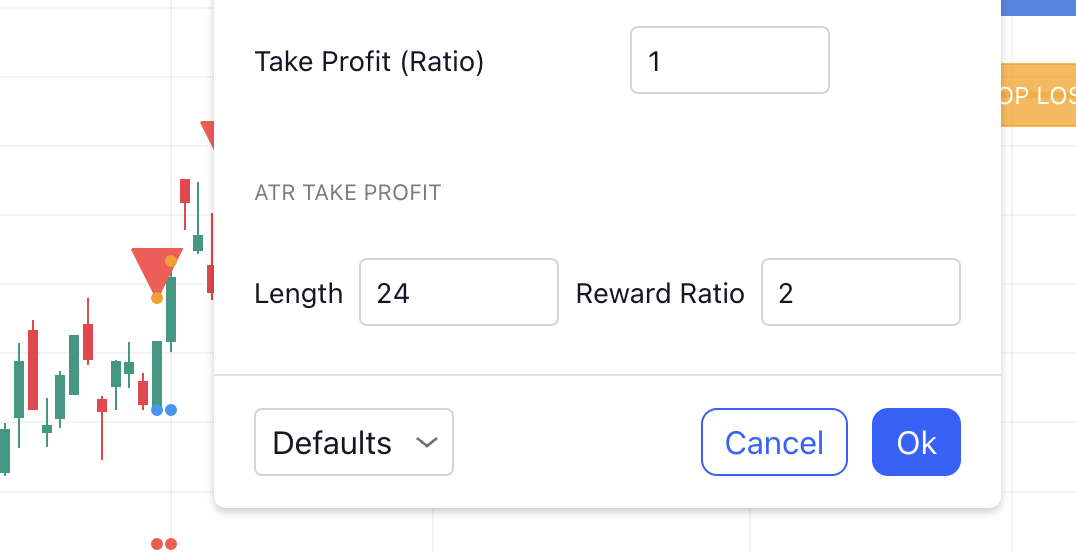Click the orange STOP LOSS label on the chart
Viewport: 1076px width, 552px height.
(1038, 95)
